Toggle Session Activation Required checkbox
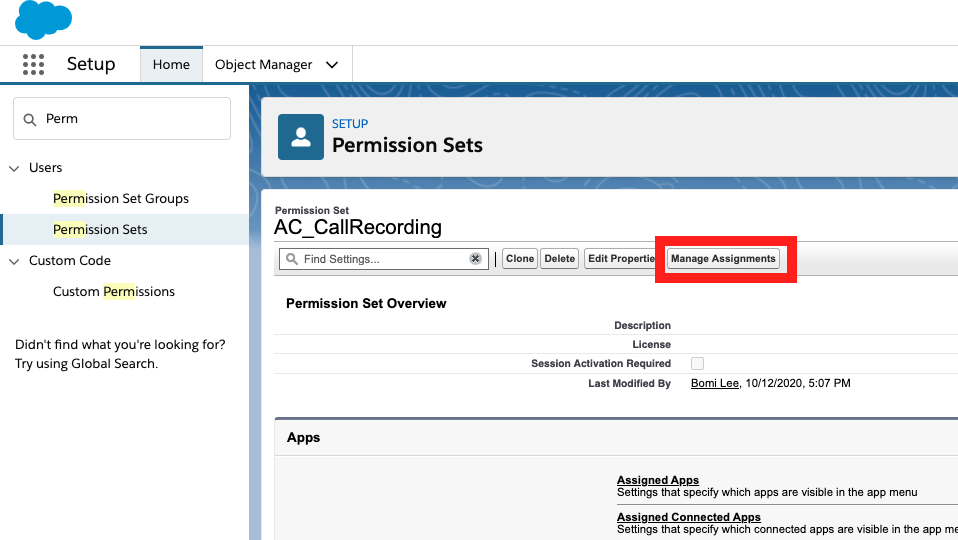This screenshot has width=958, height=540. [x=697, y=363]
